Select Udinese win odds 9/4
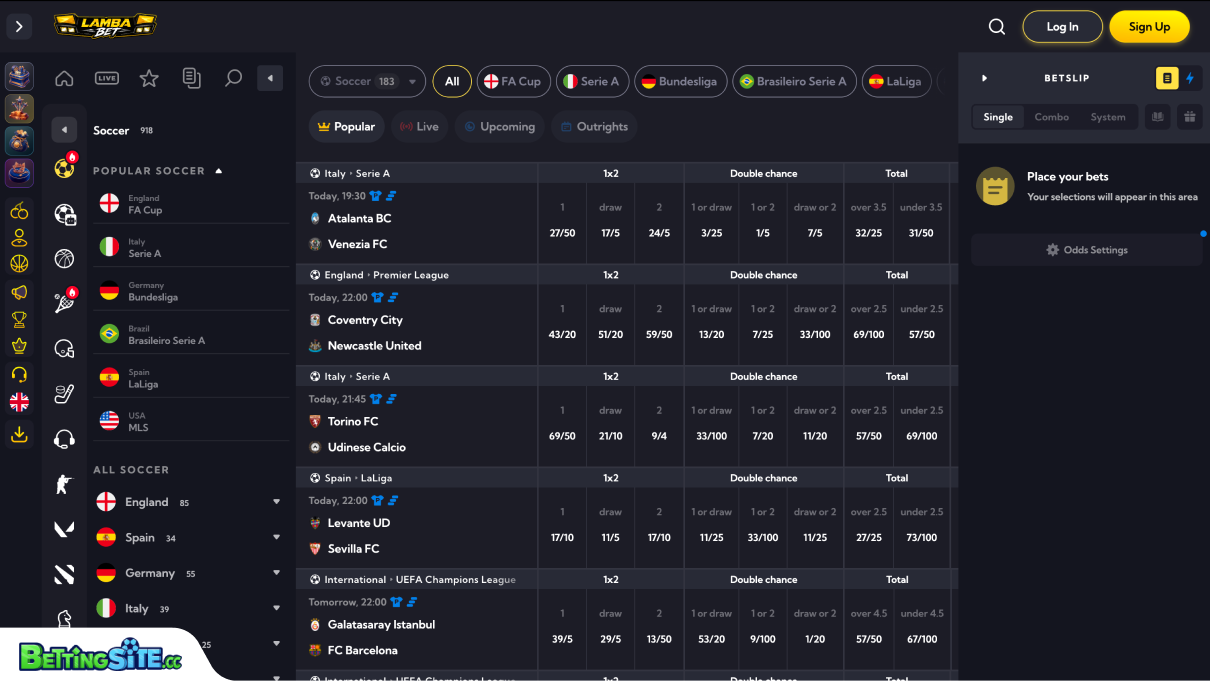The height and width of the screenshot is (681, 1210). [659, 436]
